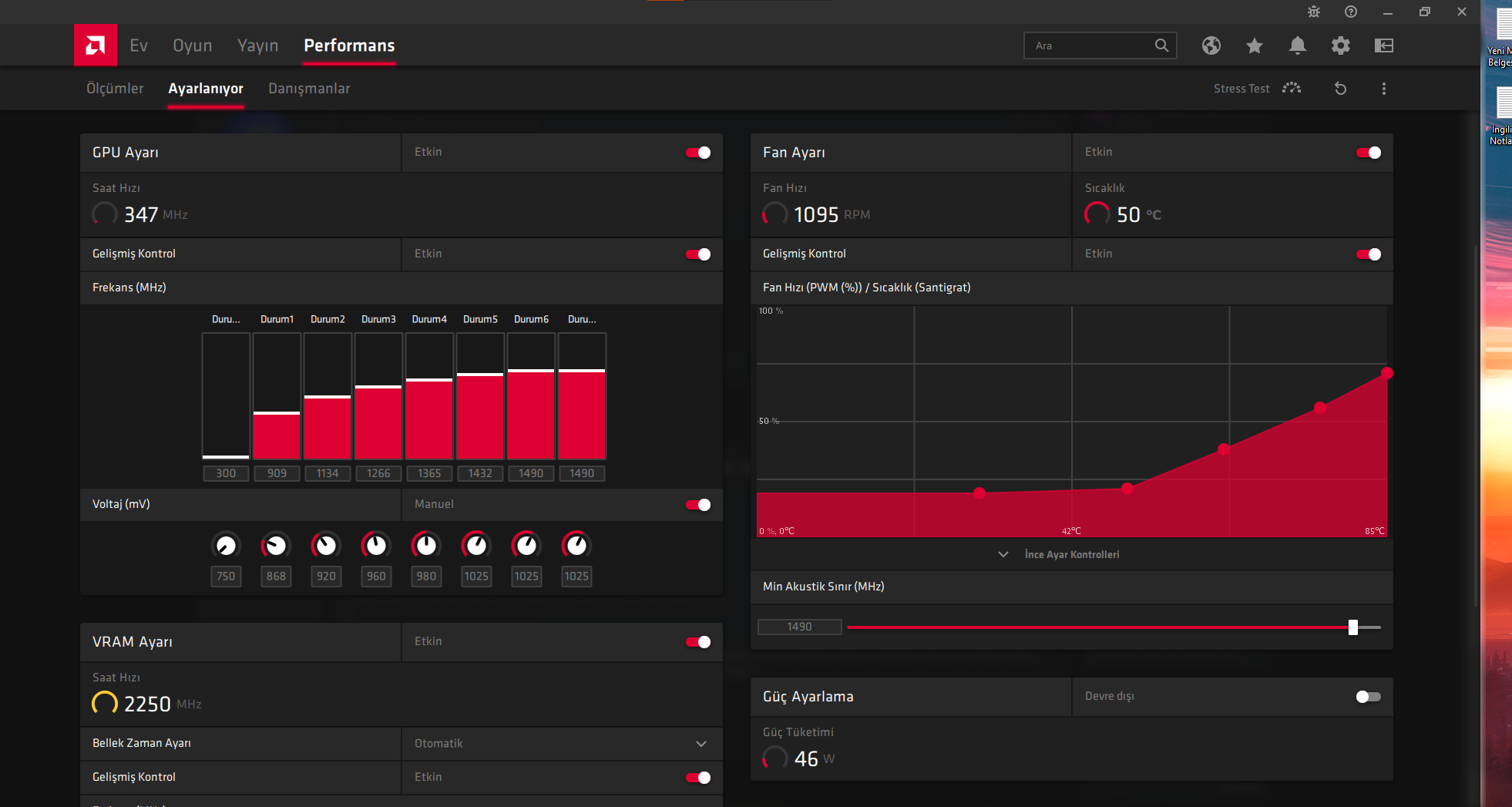The width and height of the screenshot is (1512, 807).
Task: Click the Durum4 frequency bar
Action: [429, 396]
